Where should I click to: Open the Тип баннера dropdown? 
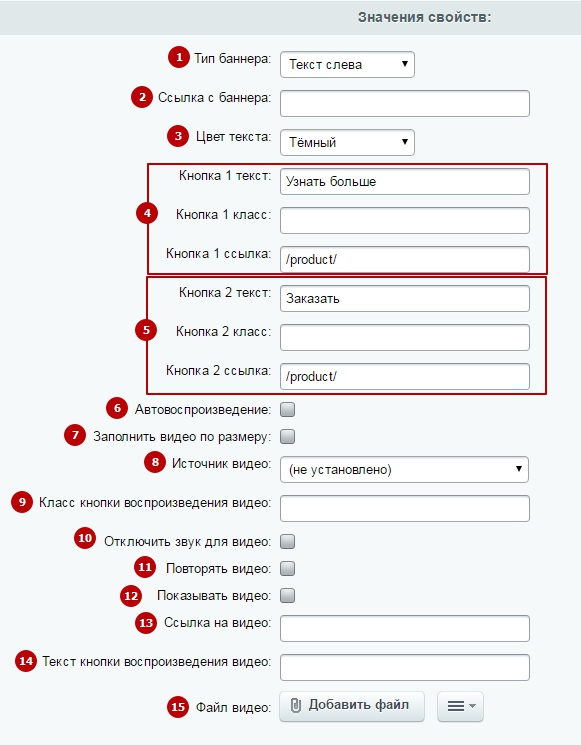click(x=347, y=65)
